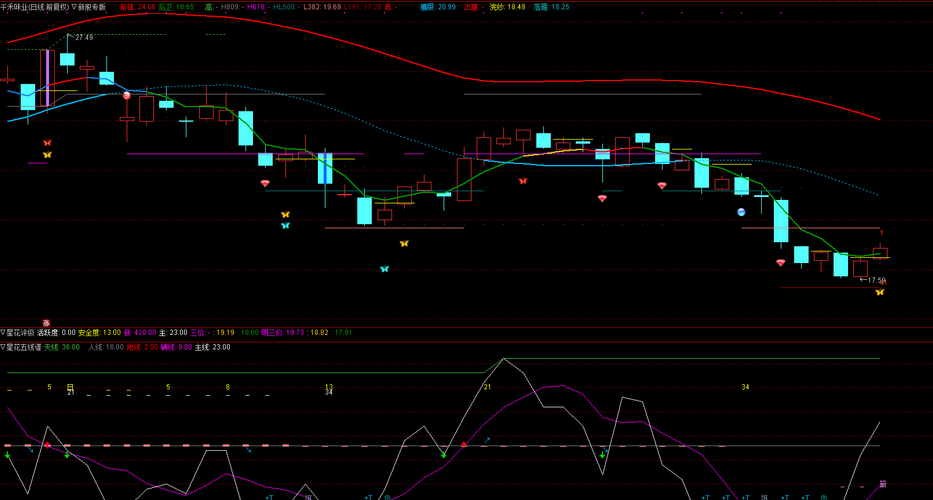Viewport: 933px width, 500px height.
Task: Click the 天线 36.00 legend label
Action: point(62,347)
